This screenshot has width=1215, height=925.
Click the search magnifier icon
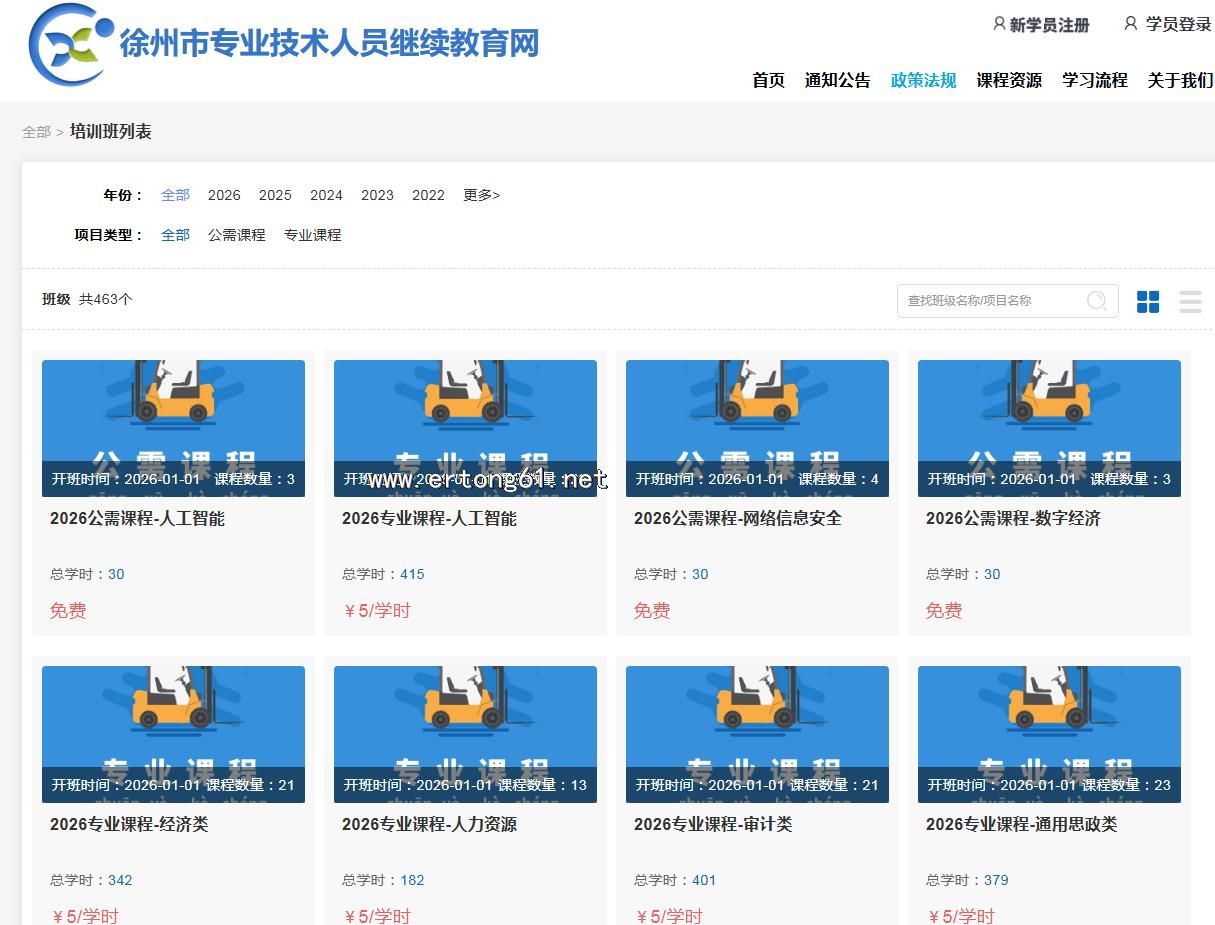(x=1097, y=301)
